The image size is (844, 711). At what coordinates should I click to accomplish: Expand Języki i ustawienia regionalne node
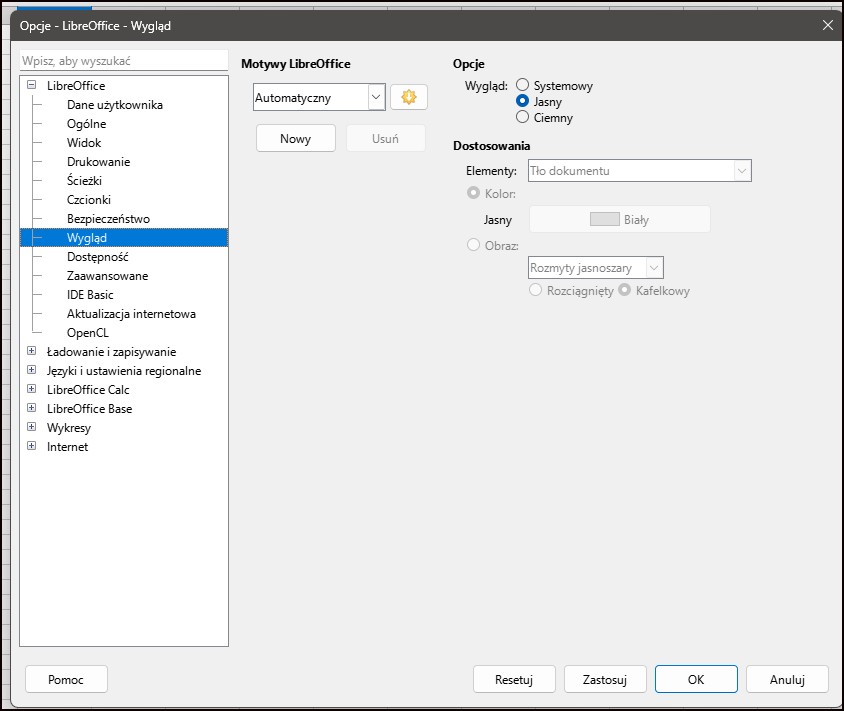click(32, 370)
